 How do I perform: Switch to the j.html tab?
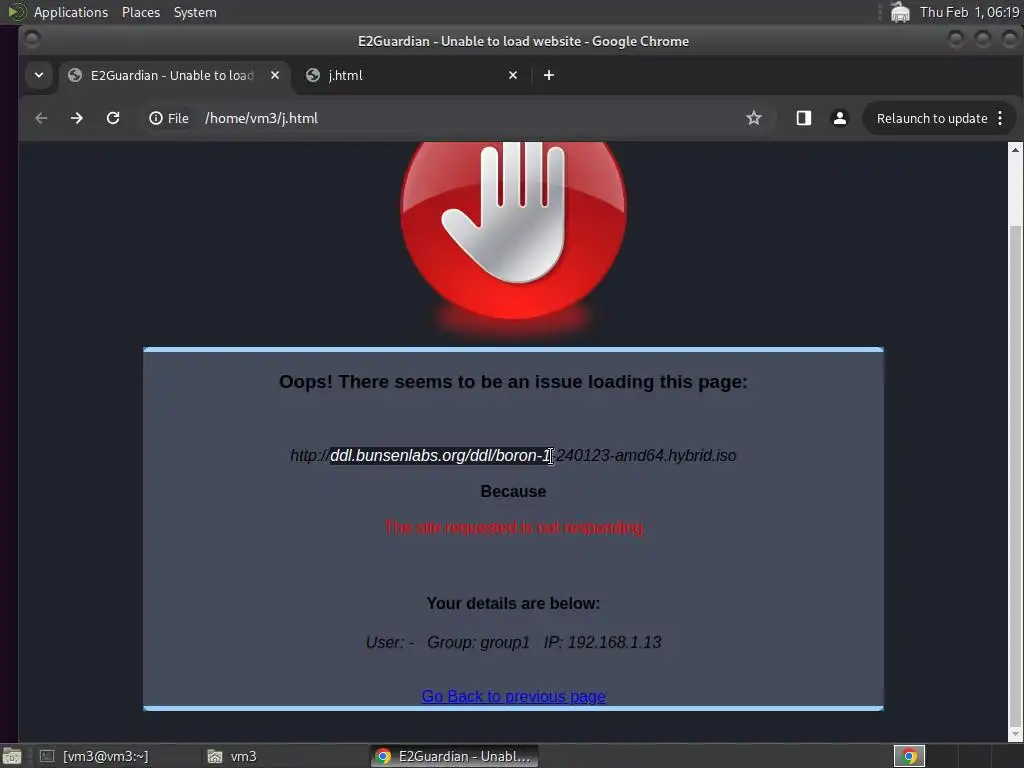coord(411,75)
